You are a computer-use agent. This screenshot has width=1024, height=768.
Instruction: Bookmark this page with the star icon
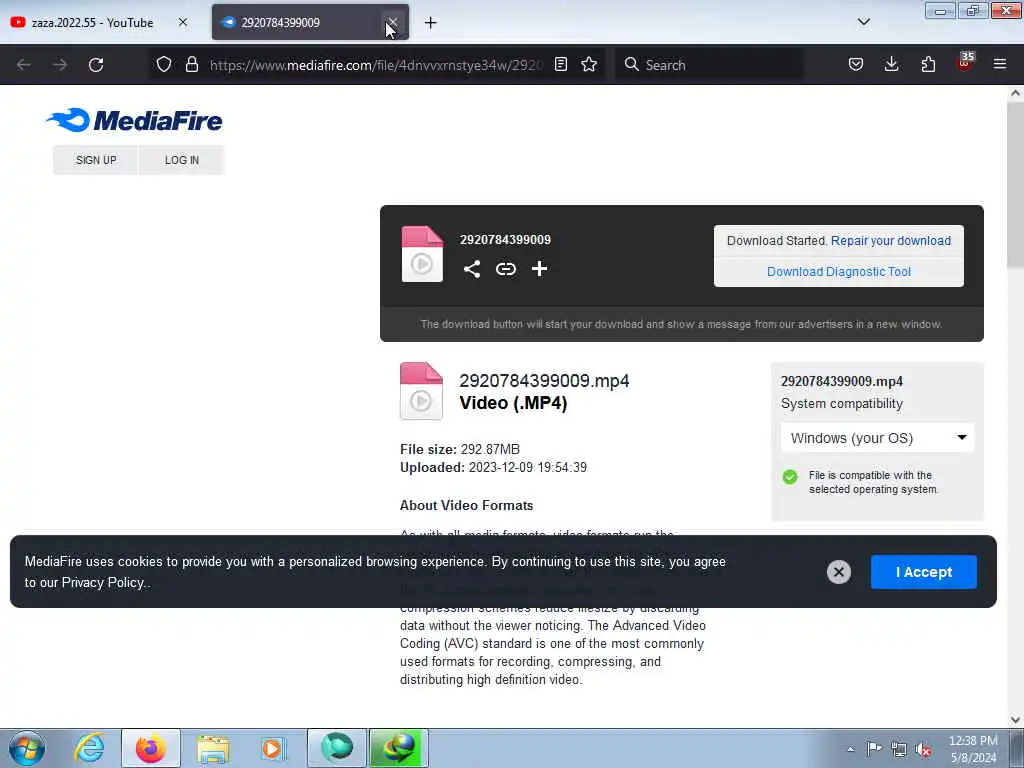pos(589,65)
